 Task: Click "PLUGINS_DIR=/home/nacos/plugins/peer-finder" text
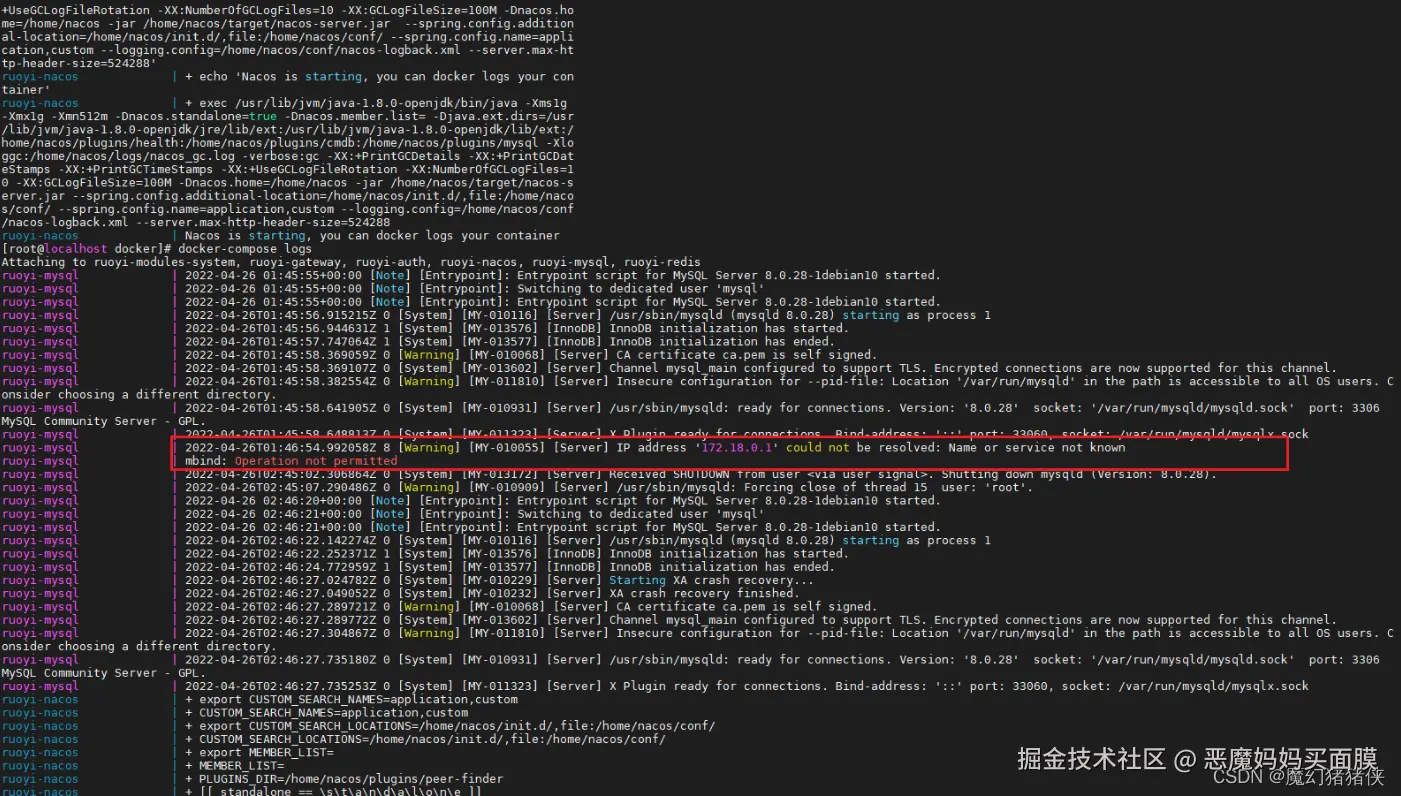coord(351,779)
